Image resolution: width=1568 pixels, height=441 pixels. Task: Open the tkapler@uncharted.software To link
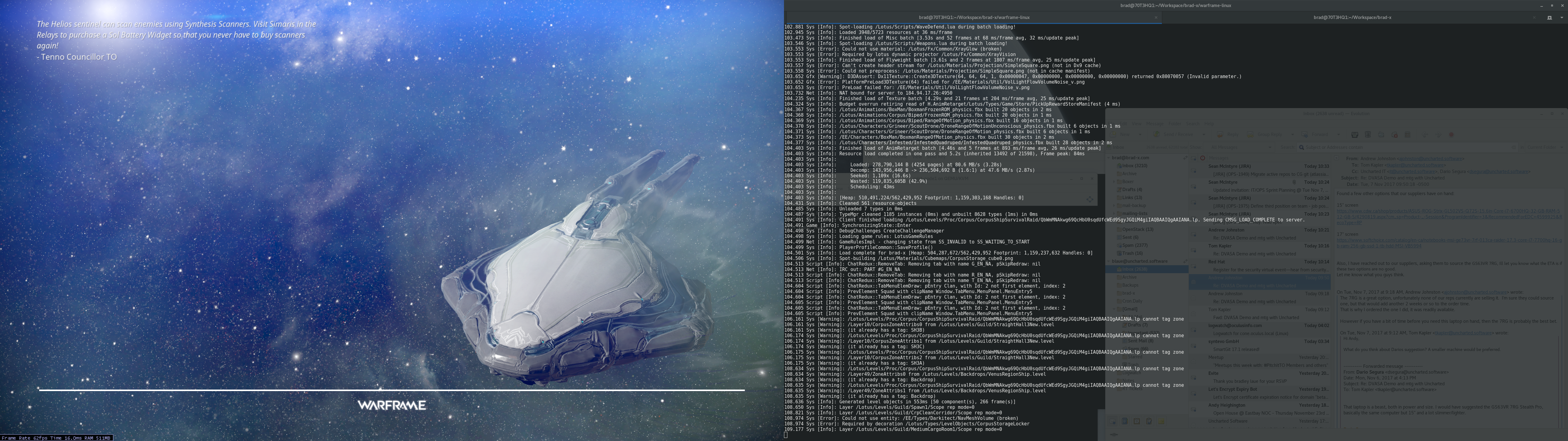[x=1415, y=165]
